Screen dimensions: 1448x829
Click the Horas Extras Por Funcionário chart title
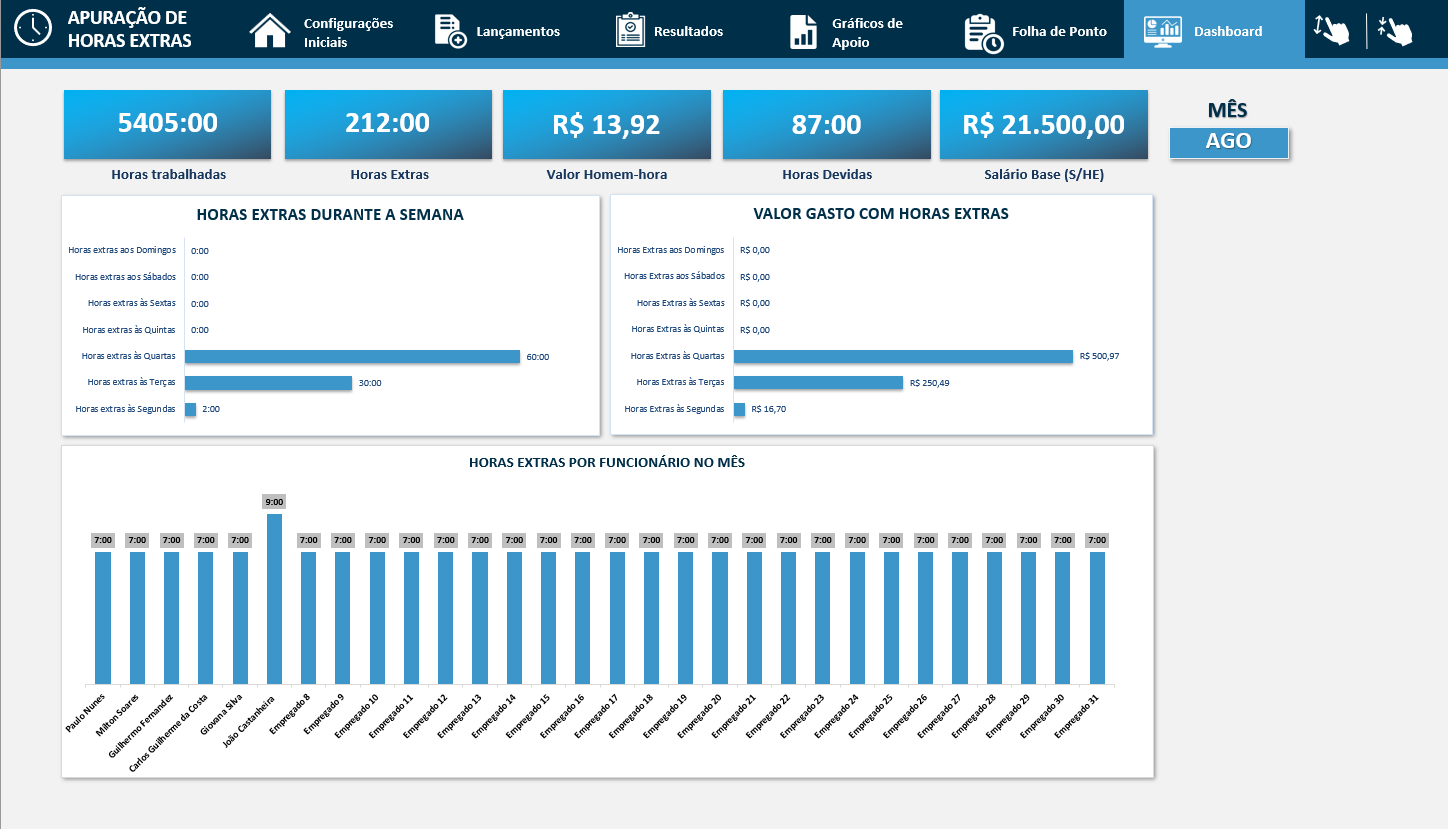click(x=606, y=463)
